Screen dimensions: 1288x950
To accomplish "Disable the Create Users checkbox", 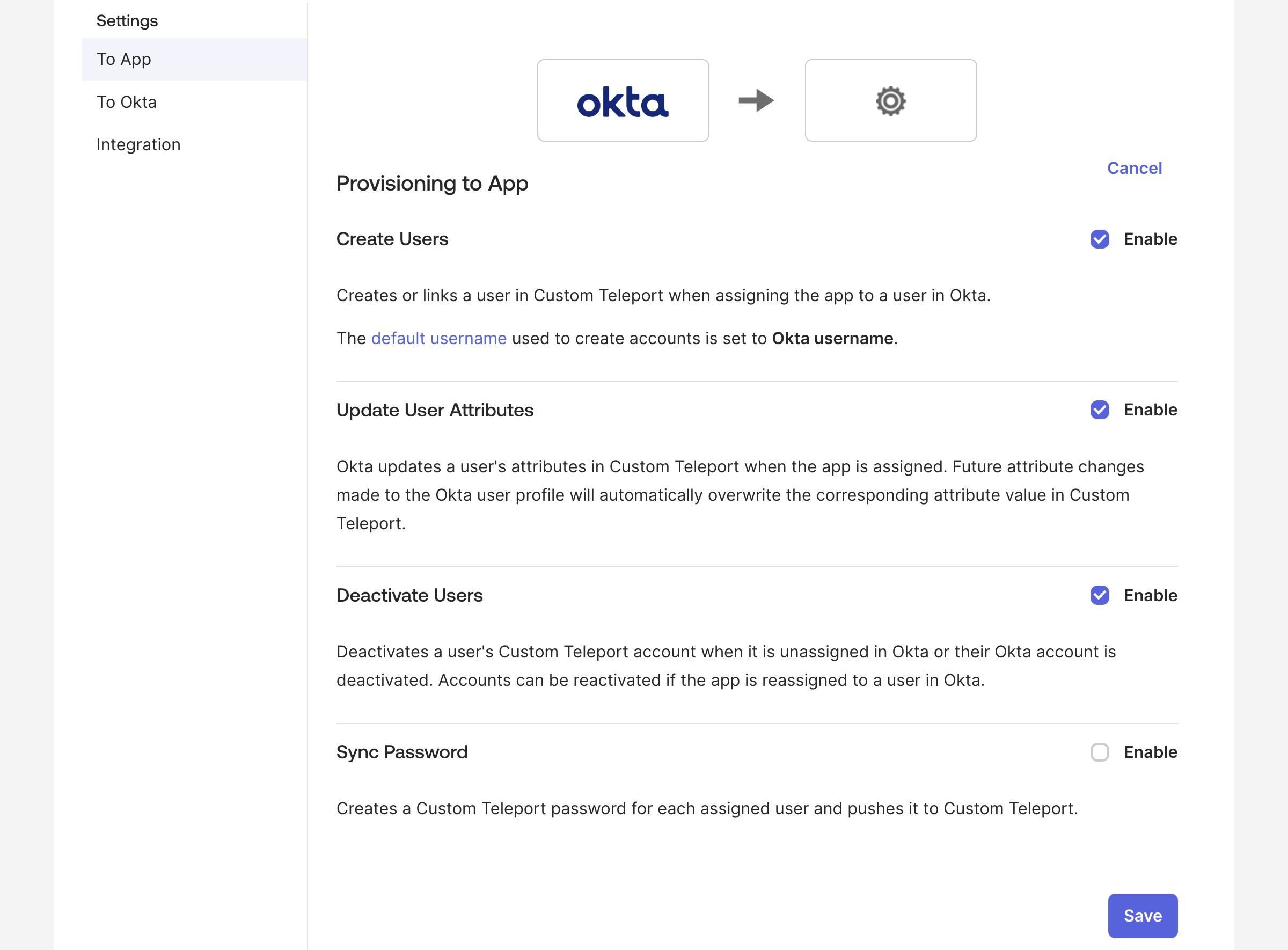I will point(1100,239).
